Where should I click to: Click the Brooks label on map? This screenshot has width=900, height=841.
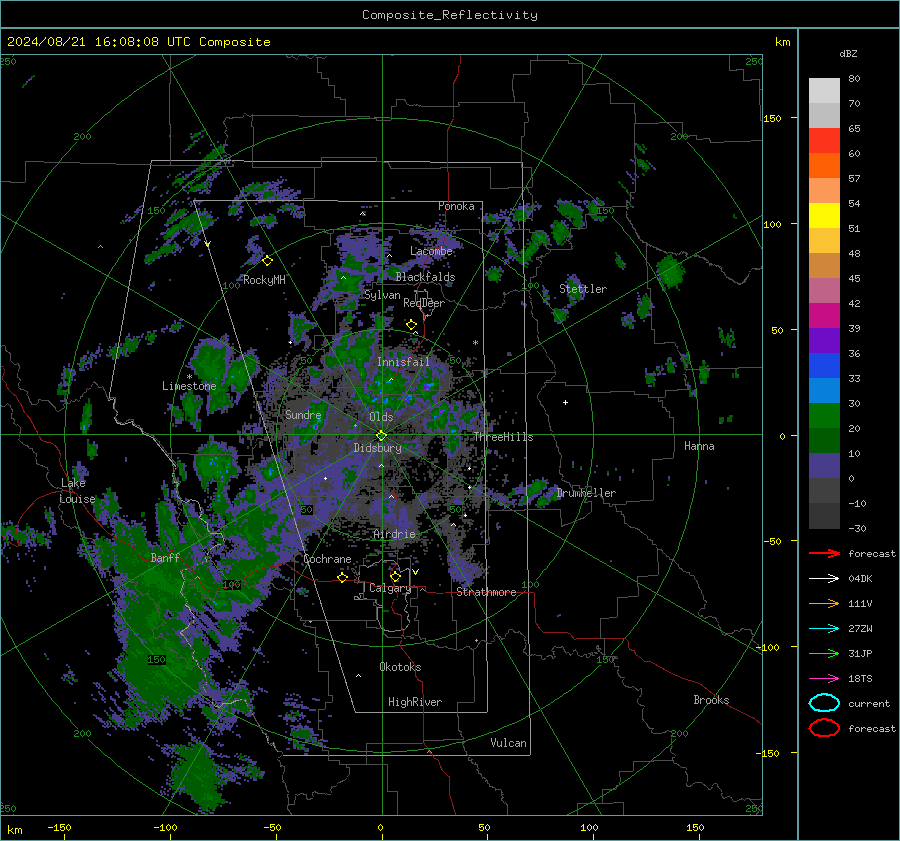[x=711, y=700]
